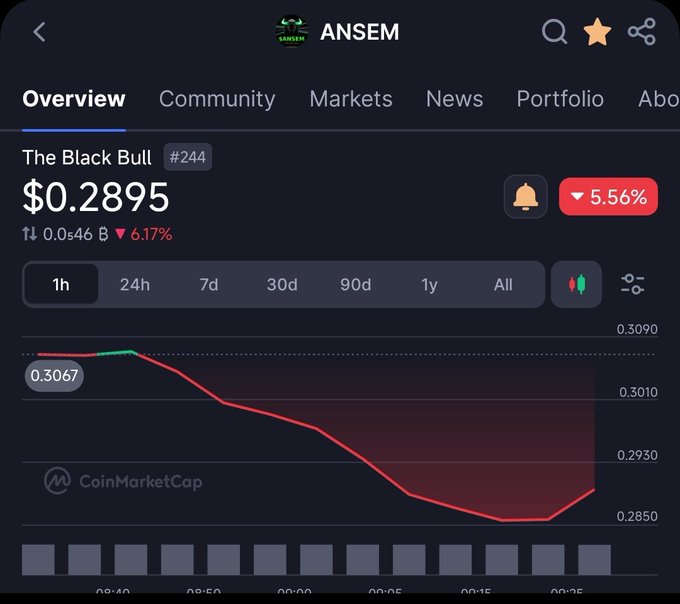
Task: Tap the 0.2850 axis value
Action: 637,516
